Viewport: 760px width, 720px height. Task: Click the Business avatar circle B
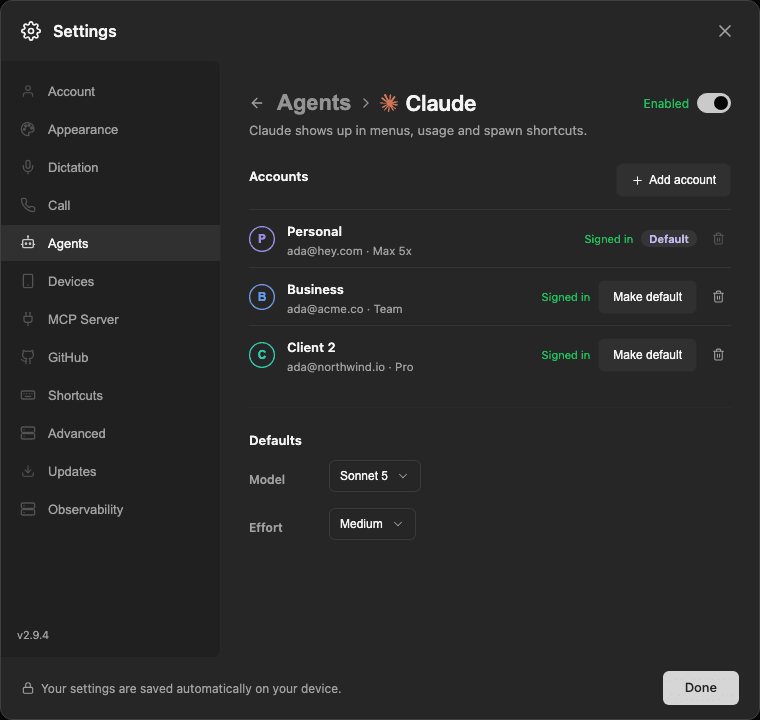click(x=262, y=296)
